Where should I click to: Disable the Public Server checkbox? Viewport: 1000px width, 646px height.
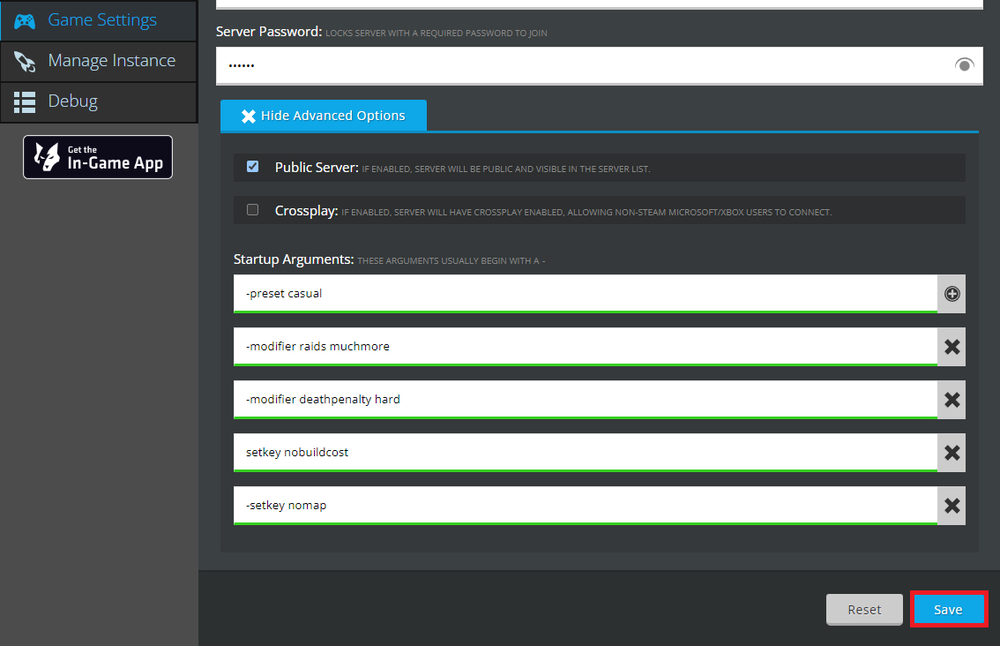point(252,166)
